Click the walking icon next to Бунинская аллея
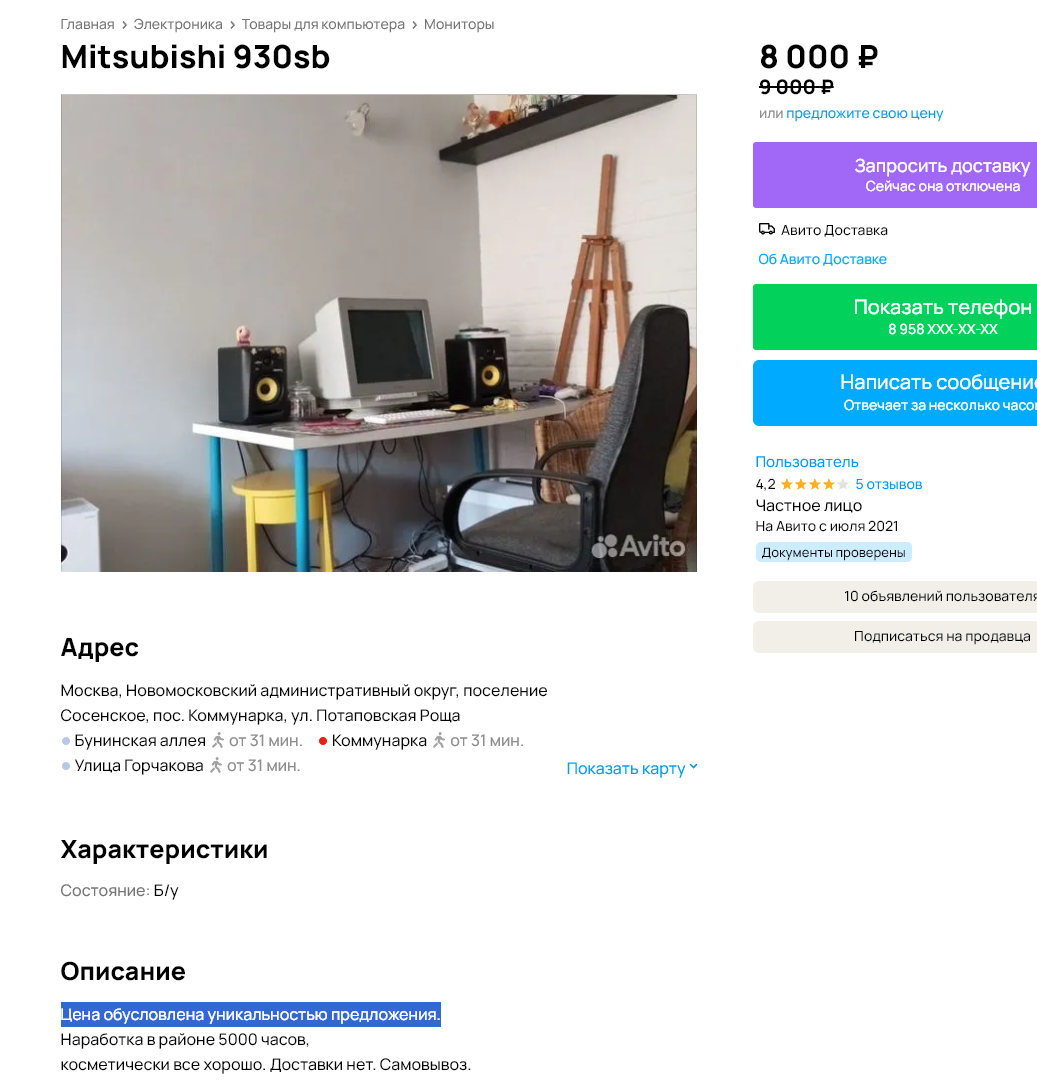 click(x=218, y=741)
